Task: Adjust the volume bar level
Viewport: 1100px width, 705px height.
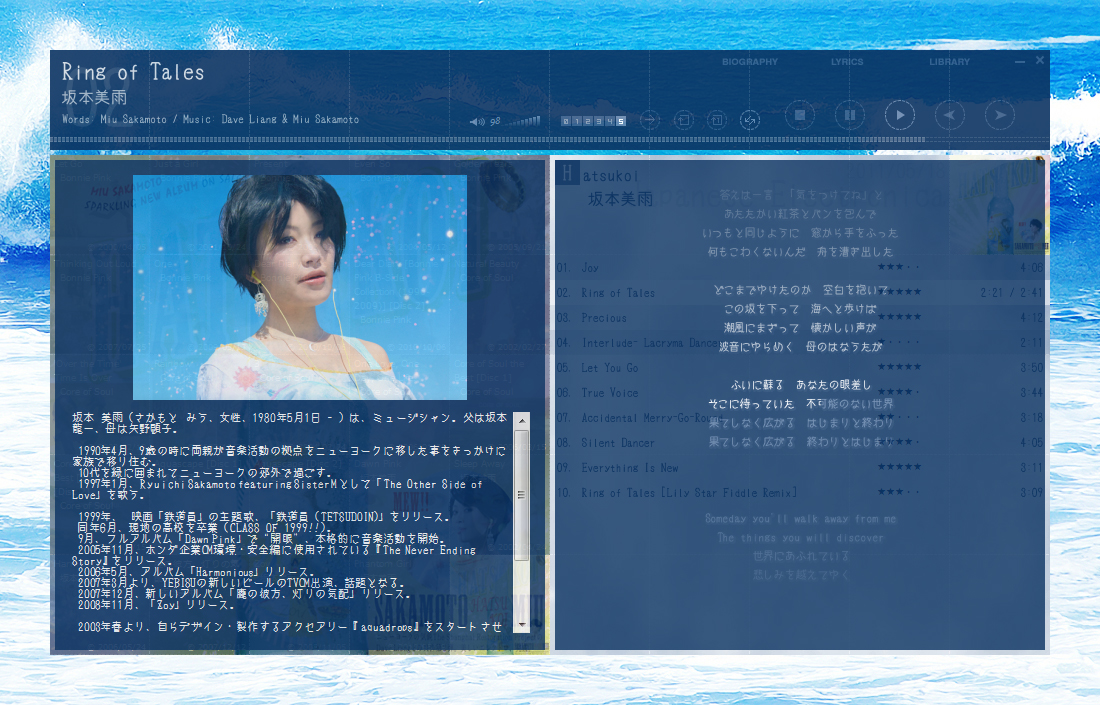Action: point(523,121)
